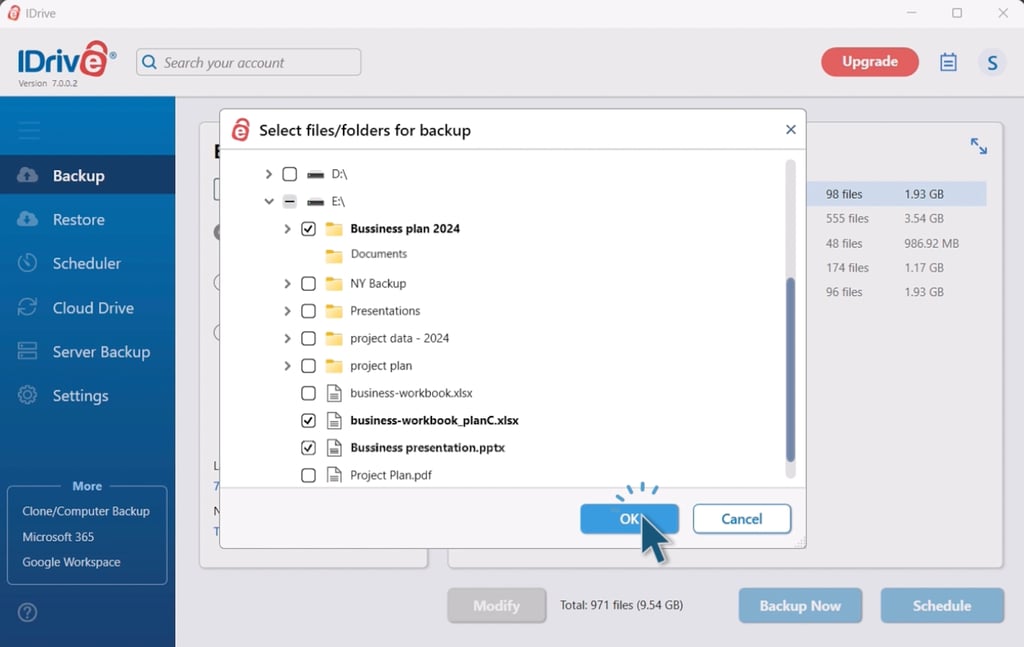Check the Project Plan.pdf checkbox
The height and width of the screenshot is (647, 1024).
309,475
